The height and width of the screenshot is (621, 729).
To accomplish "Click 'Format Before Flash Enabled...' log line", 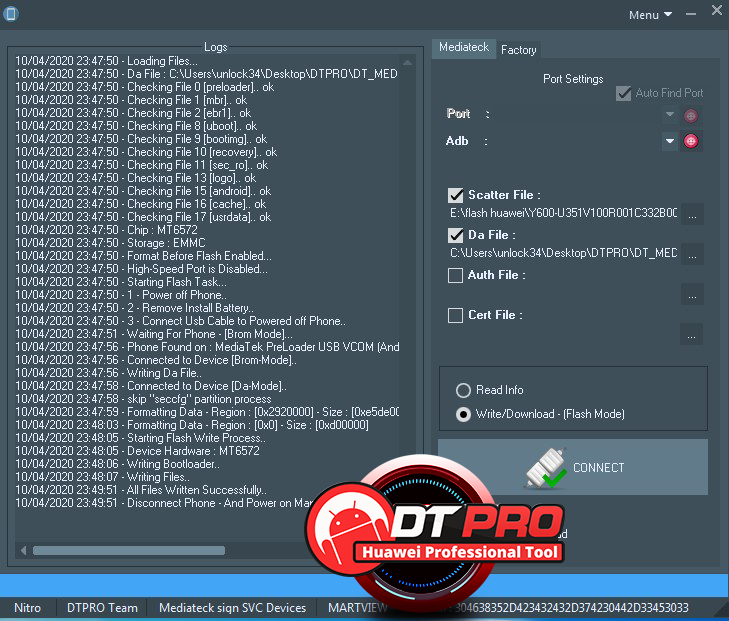I will click(143, 256).
